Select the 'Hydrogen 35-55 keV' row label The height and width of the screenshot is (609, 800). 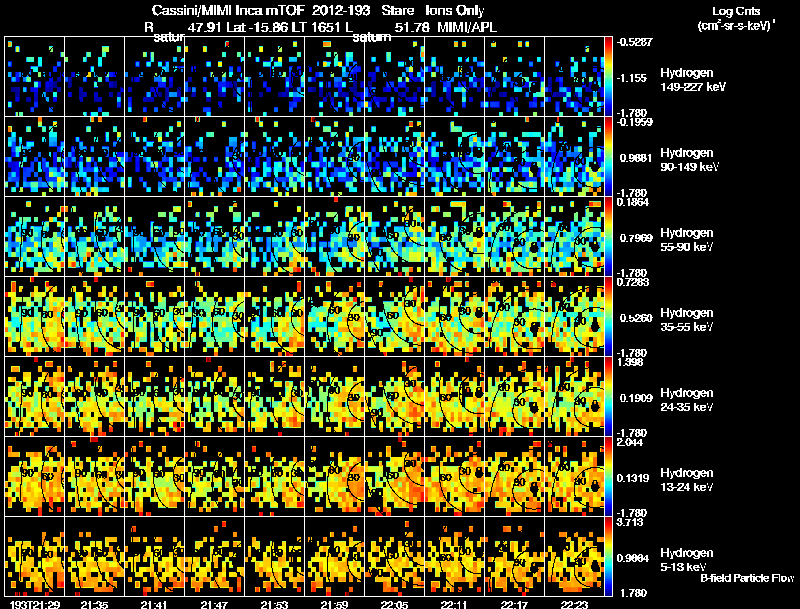[x=686, y=320]
